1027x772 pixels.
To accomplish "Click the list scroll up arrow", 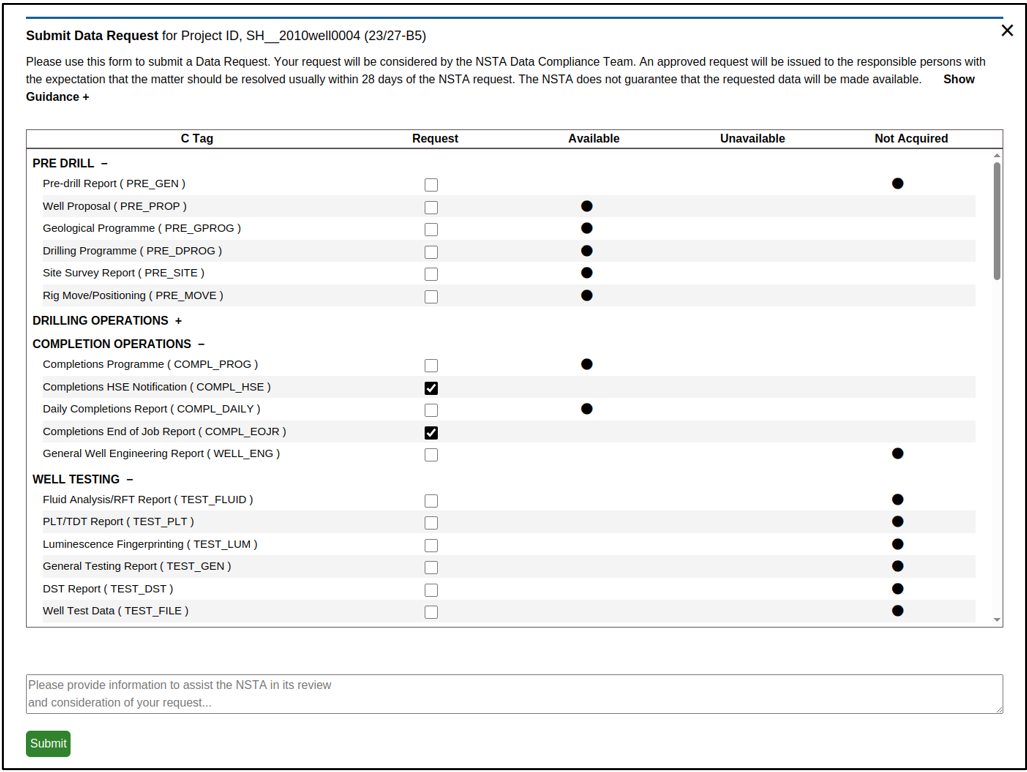I will [997, 156].
